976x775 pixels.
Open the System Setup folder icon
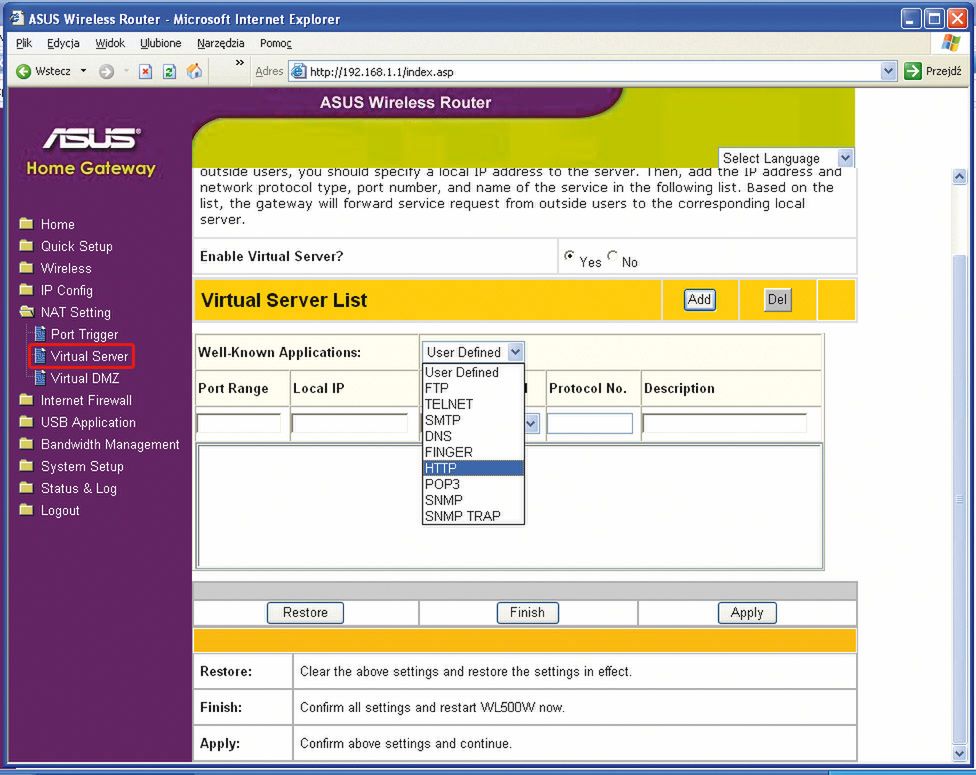(26, 466)
